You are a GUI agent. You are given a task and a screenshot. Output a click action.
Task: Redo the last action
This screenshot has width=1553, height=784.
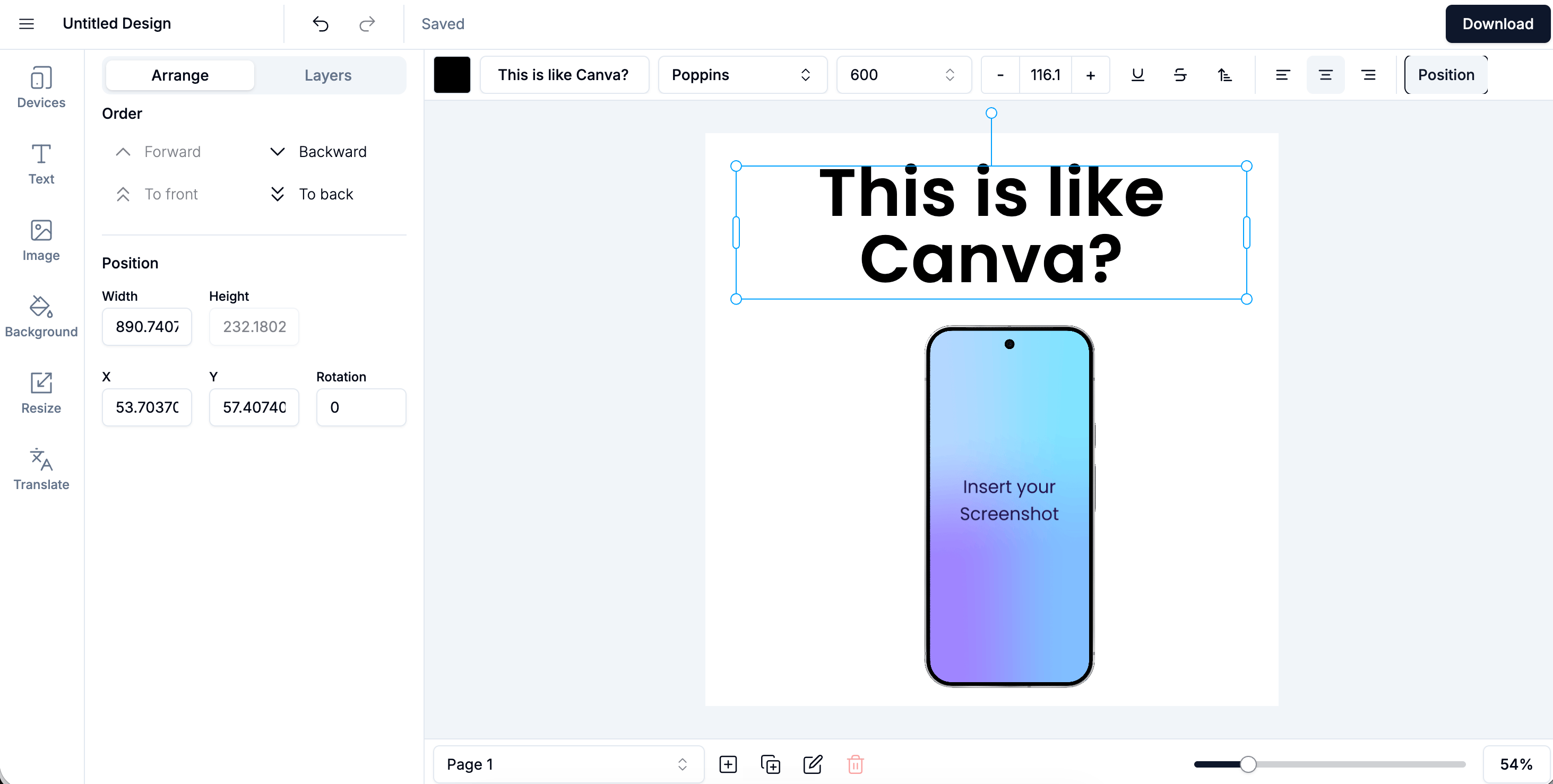click(367, 23)
